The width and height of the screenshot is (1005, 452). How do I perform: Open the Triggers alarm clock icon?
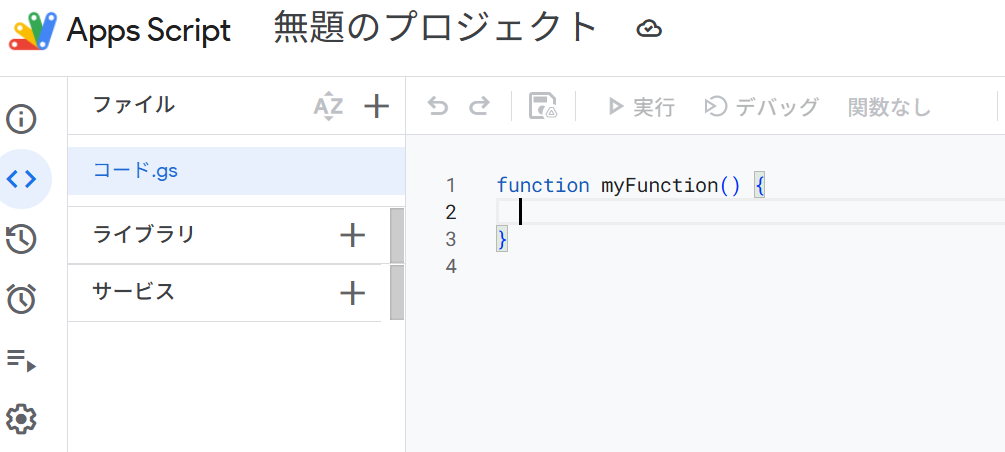click(22, 298)
